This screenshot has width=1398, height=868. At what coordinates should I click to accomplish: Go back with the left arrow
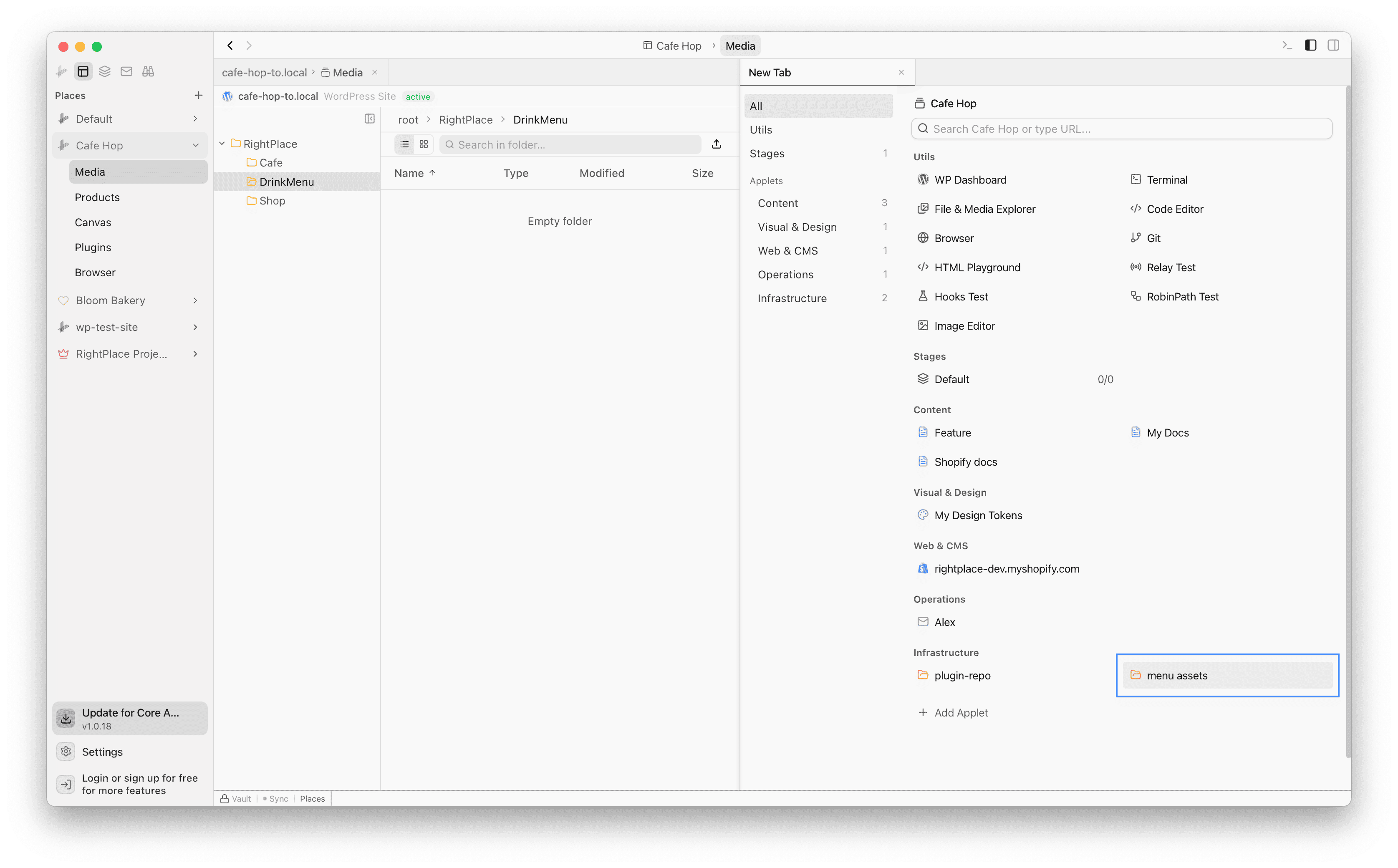pyautogui.click(x=230, y=45)
